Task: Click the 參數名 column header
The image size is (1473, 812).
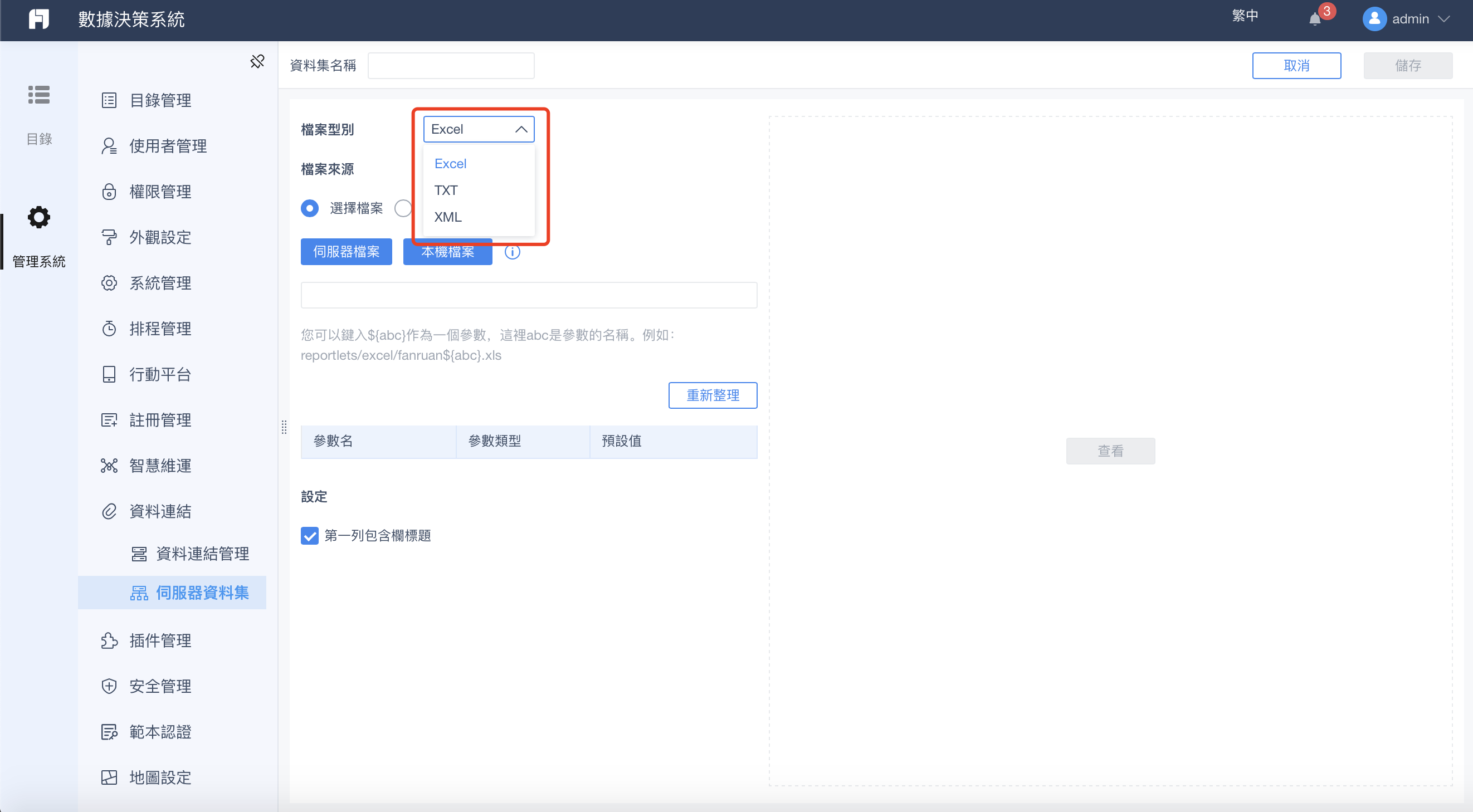Action: [x=378, y=441]
